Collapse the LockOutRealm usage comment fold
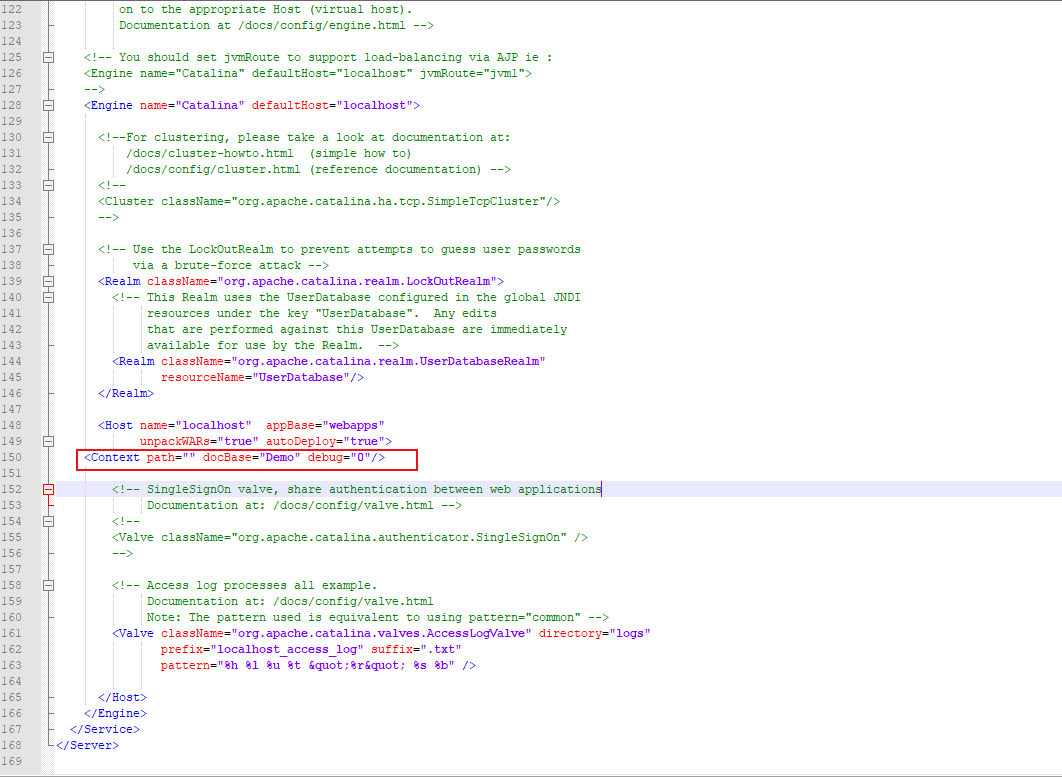Image resolution: width=1062 pixels, height=777 pixels. [x=47, y=249]
